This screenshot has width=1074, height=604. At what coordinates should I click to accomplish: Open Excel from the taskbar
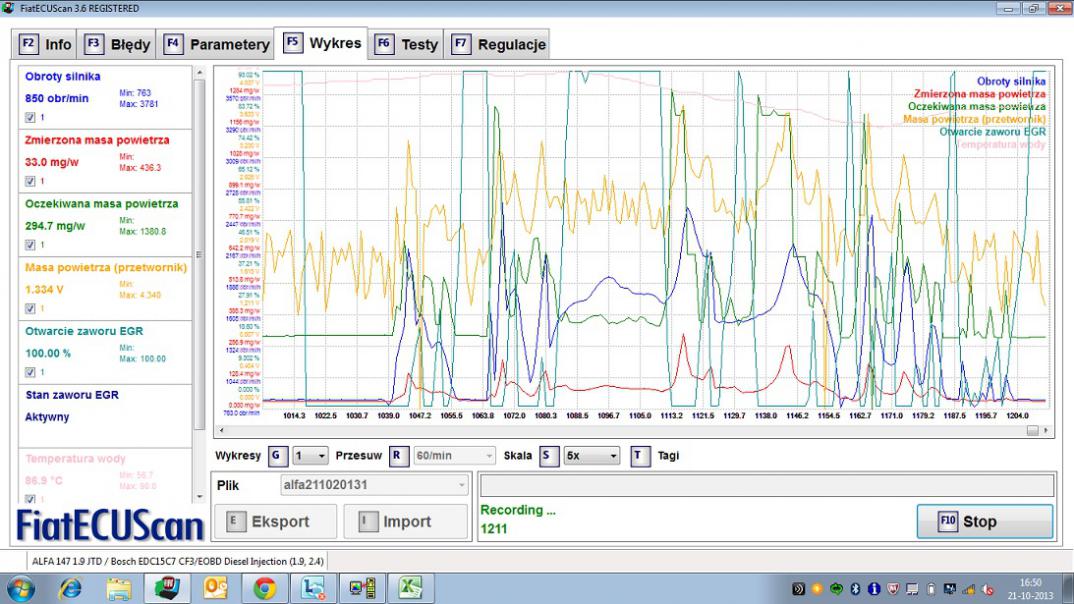click(410, 588)
